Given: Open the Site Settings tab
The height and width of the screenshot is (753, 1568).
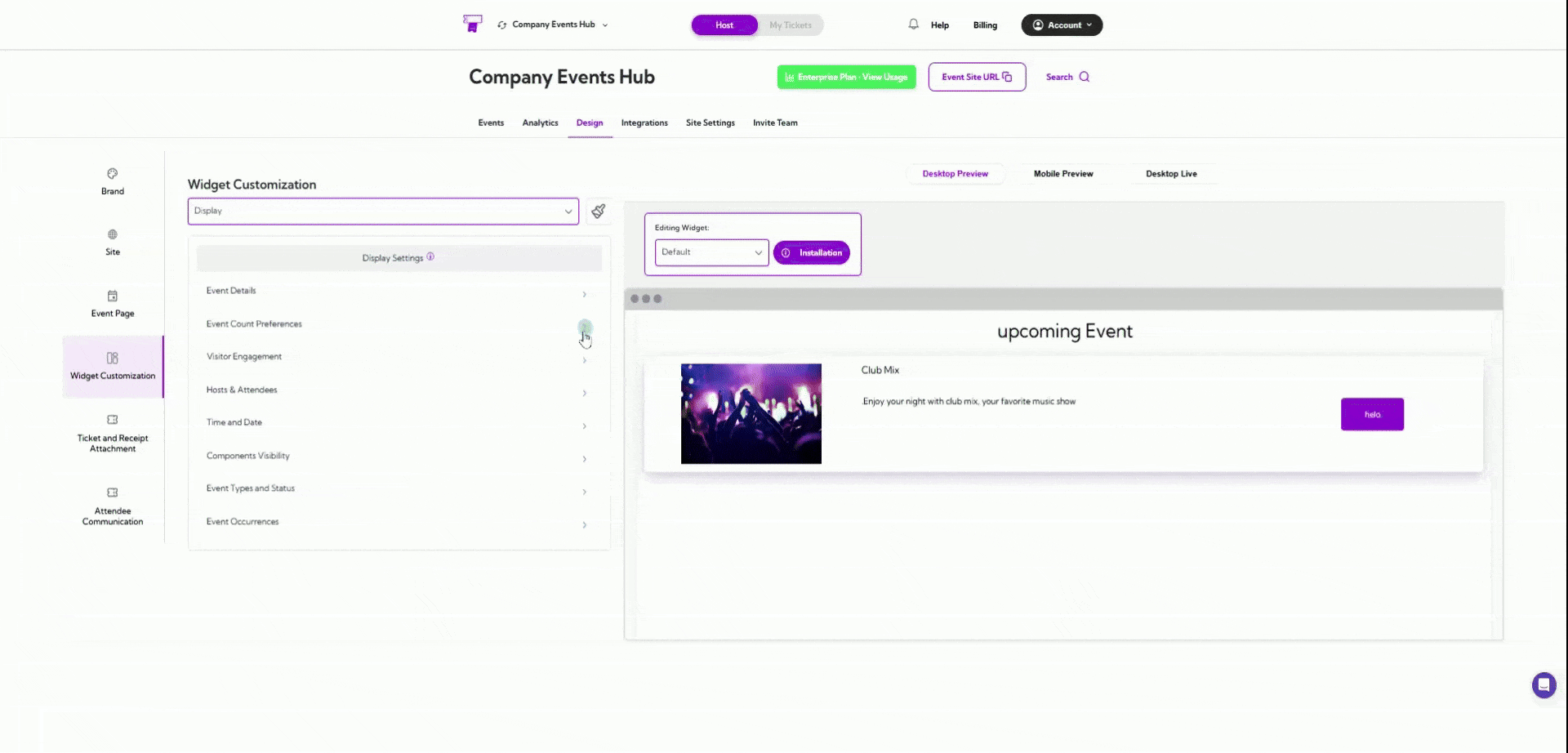Looking at the screenshot, I should (x=710, y=123).
